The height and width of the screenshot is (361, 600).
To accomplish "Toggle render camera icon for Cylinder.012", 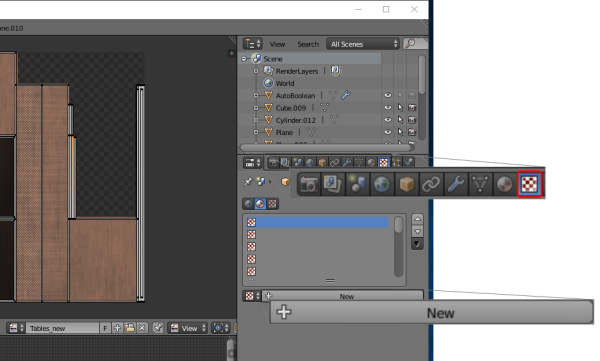I will click(412, 120).
